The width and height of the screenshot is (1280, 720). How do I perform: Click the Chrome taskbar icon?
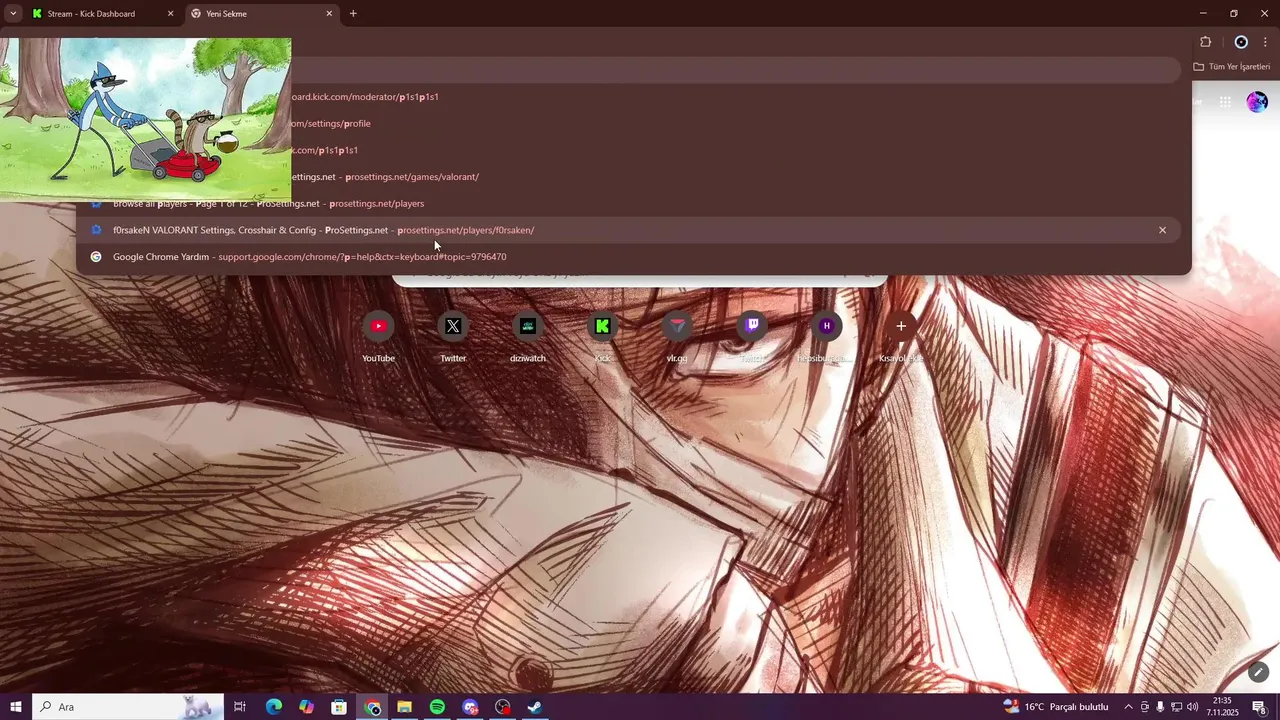[x=372, y=707]
